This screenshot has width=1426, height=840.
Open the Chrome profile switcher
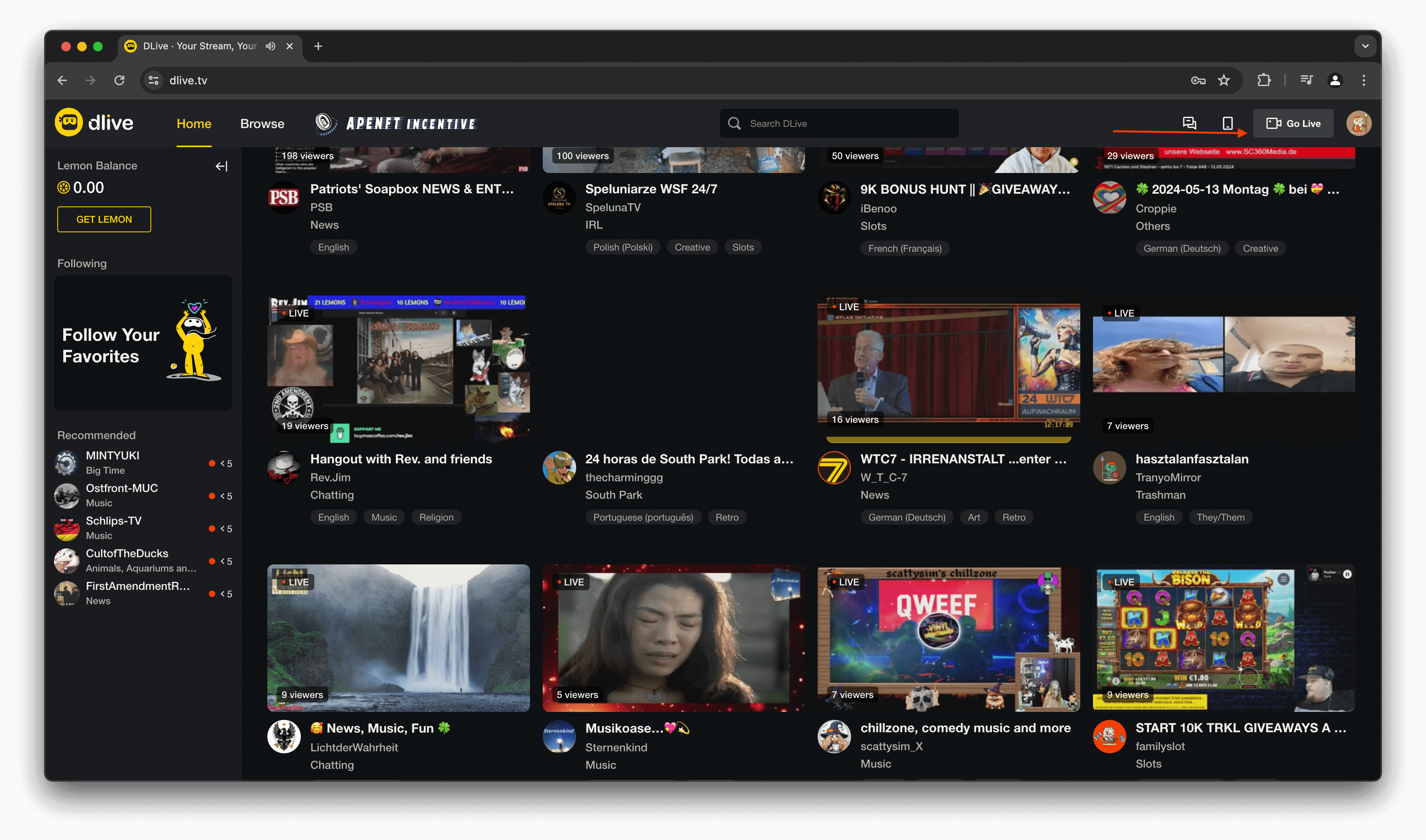pos(1335,80)
